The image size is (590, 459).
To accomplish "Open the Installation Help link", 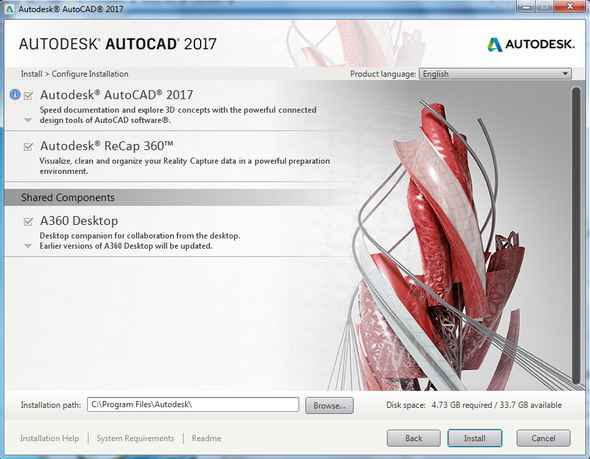I will (49, 438).
